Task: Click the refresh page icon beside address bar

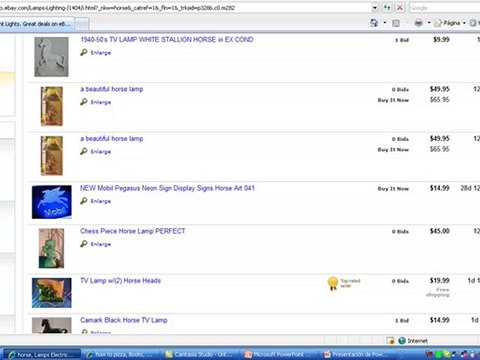Action: pos(387,7)
